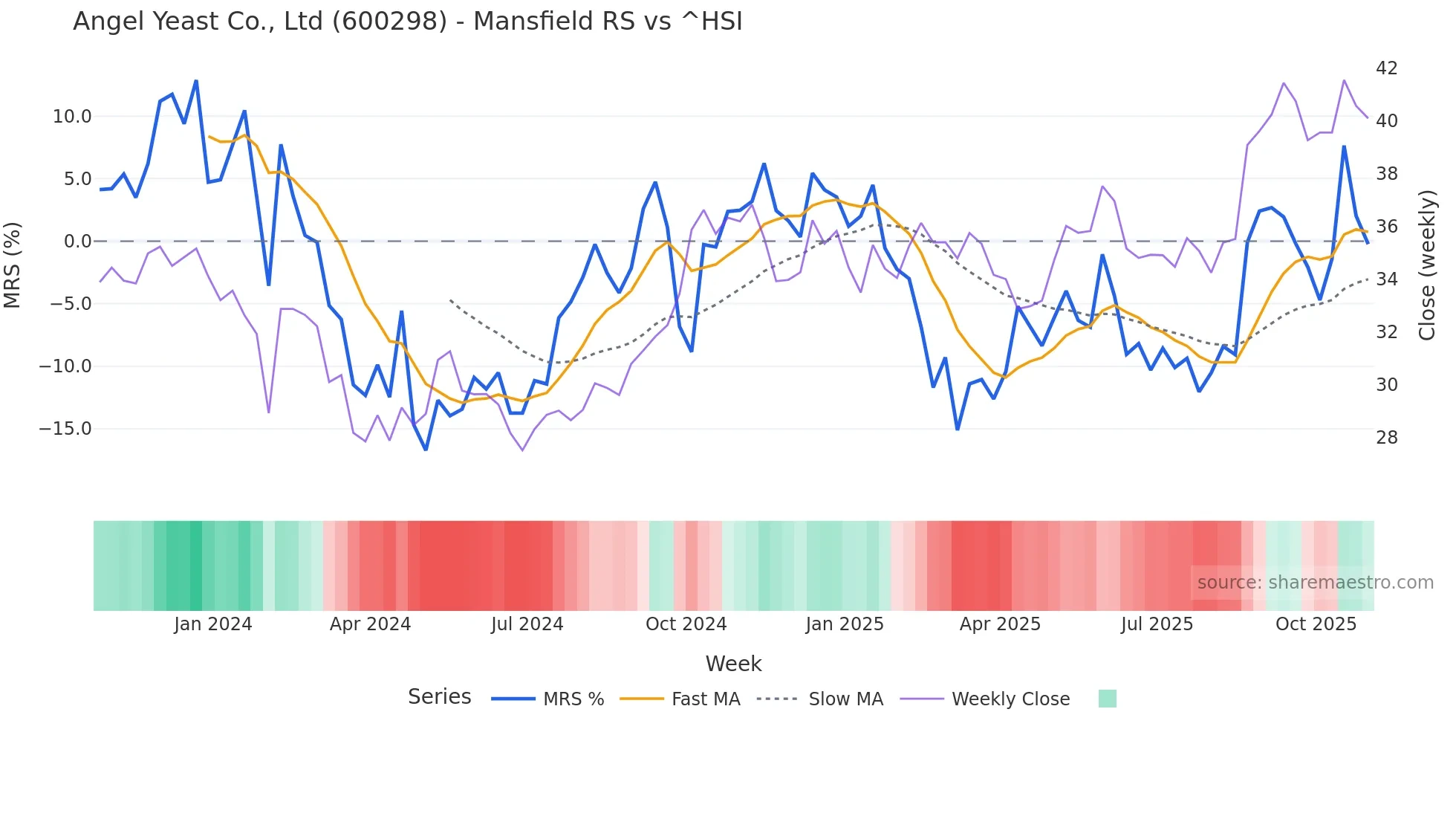Image resolution: width=1456 pixels, height=819 pixels.
Task: Click the 42 tick on Close axis
Action: coord(1387,68)
